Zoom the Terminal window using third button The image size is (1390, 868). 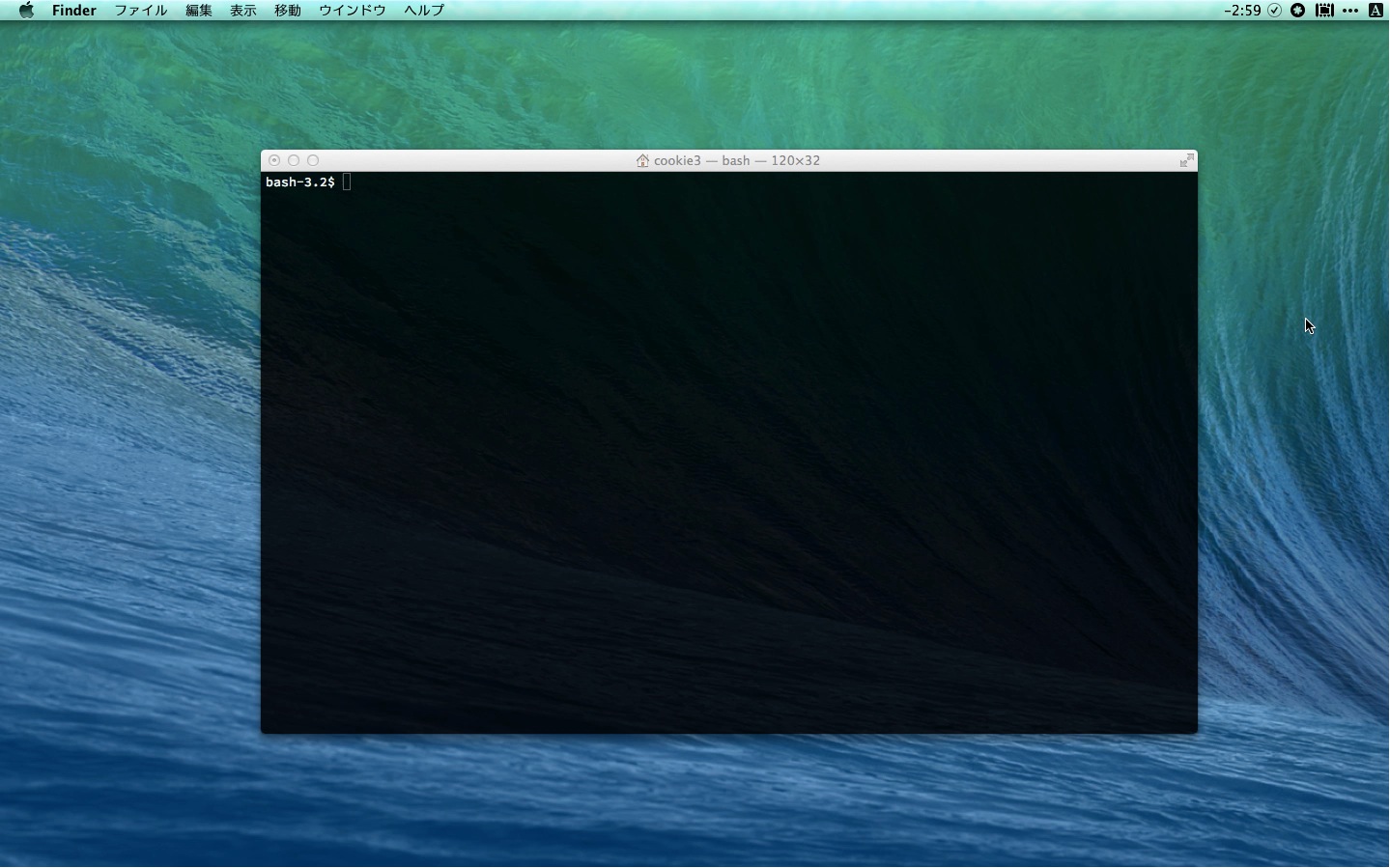[x=313, y=160]
